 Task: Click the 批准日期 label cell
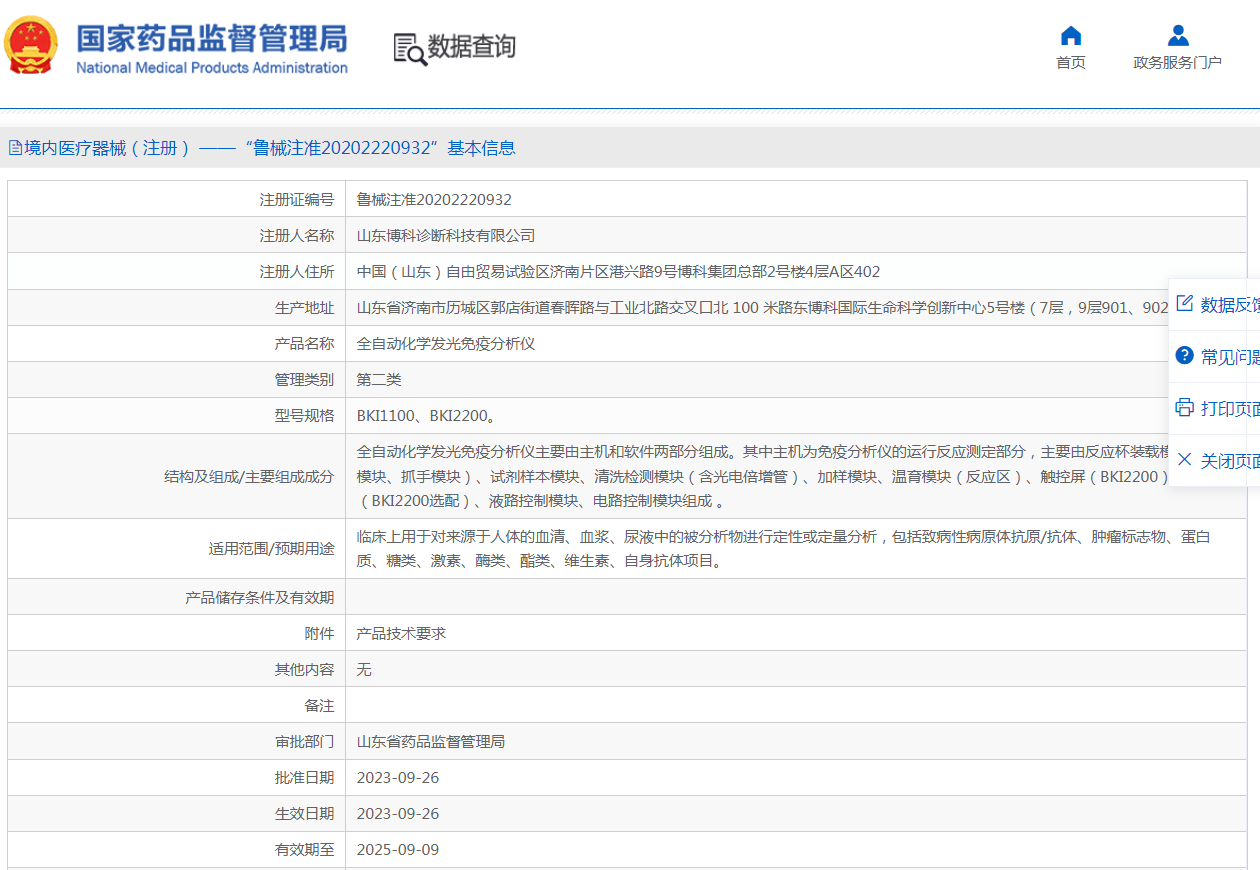click(177, 777)
